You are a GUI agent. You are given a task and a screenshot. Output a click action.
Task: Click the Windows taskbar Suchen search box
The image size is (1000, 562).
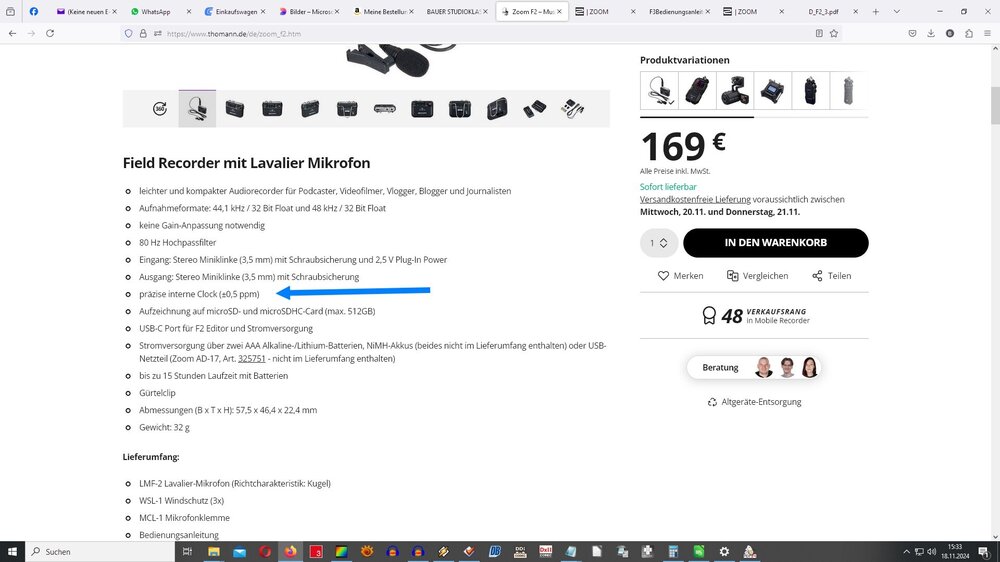pos(99,551)
